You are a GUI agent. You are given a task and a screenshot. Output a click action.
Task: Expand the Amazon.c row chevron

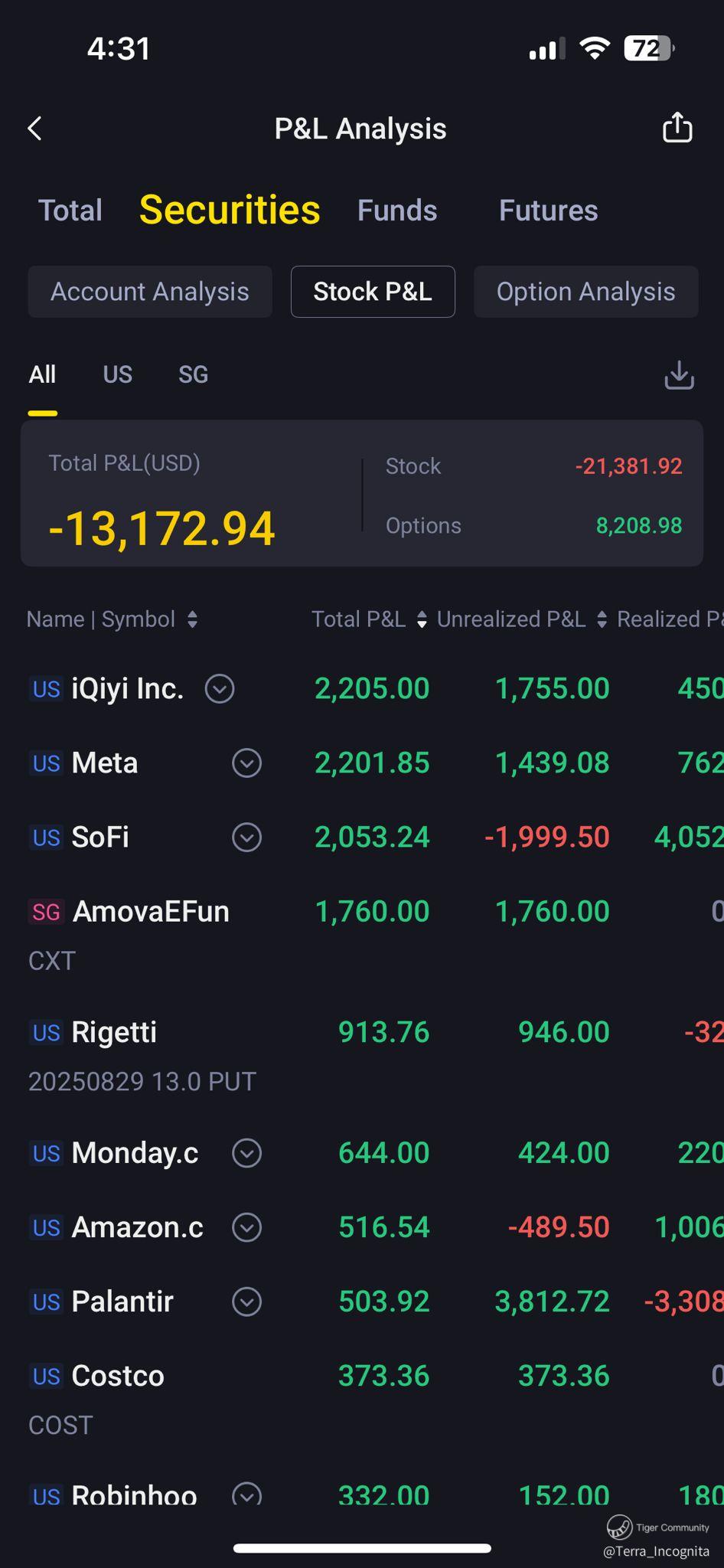coord(246,1227)
